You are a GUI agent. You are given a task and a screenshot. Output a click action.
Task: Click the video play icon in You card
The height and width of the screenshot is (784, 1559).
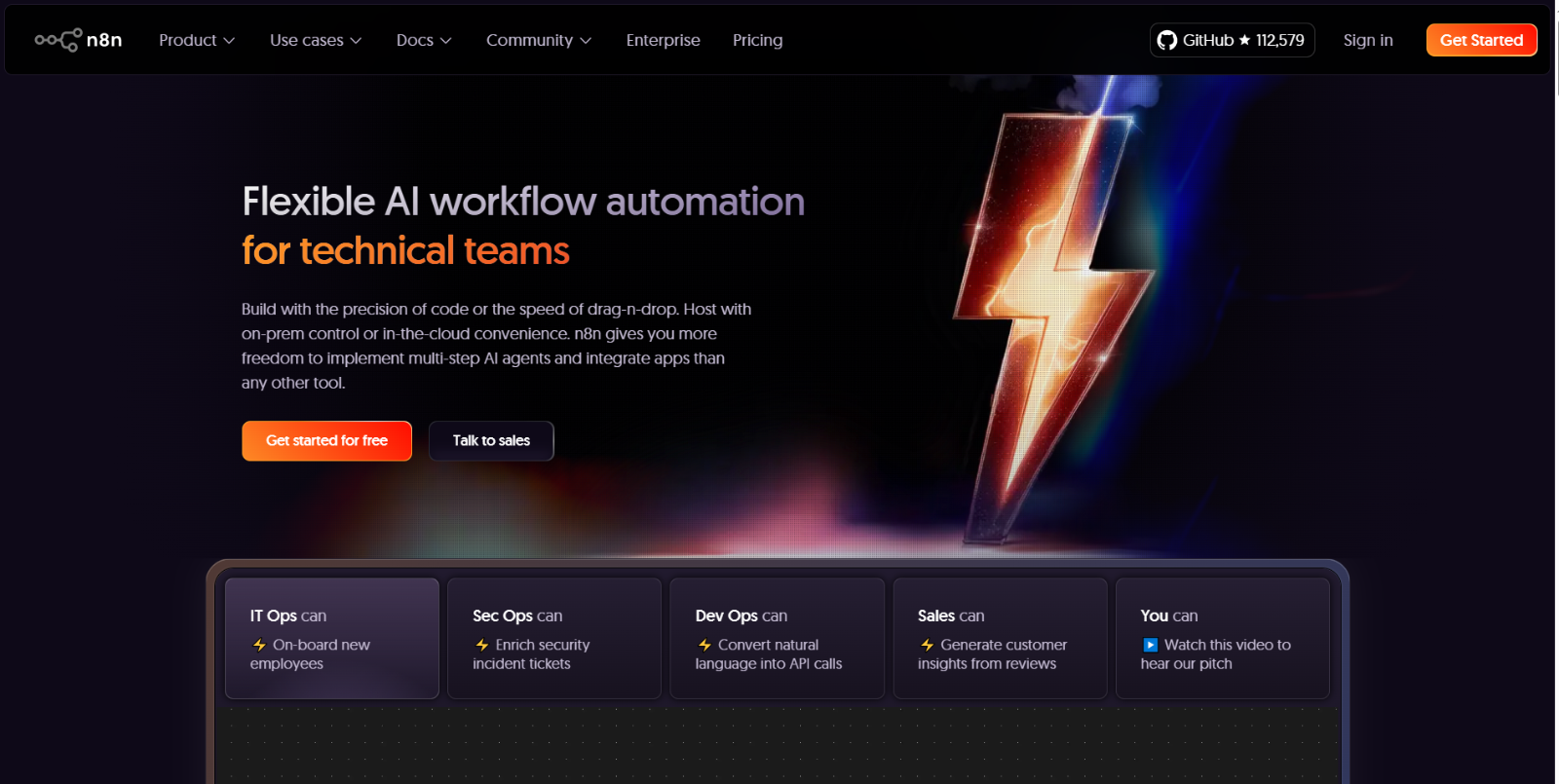click(1150, 645)
